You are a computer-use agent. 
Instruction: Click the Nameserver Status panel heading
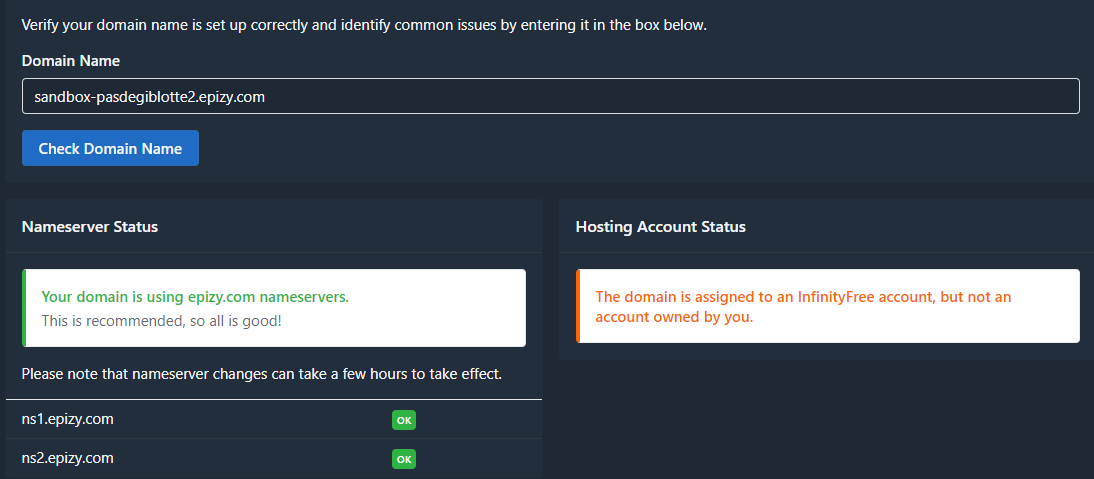(90, 227)
